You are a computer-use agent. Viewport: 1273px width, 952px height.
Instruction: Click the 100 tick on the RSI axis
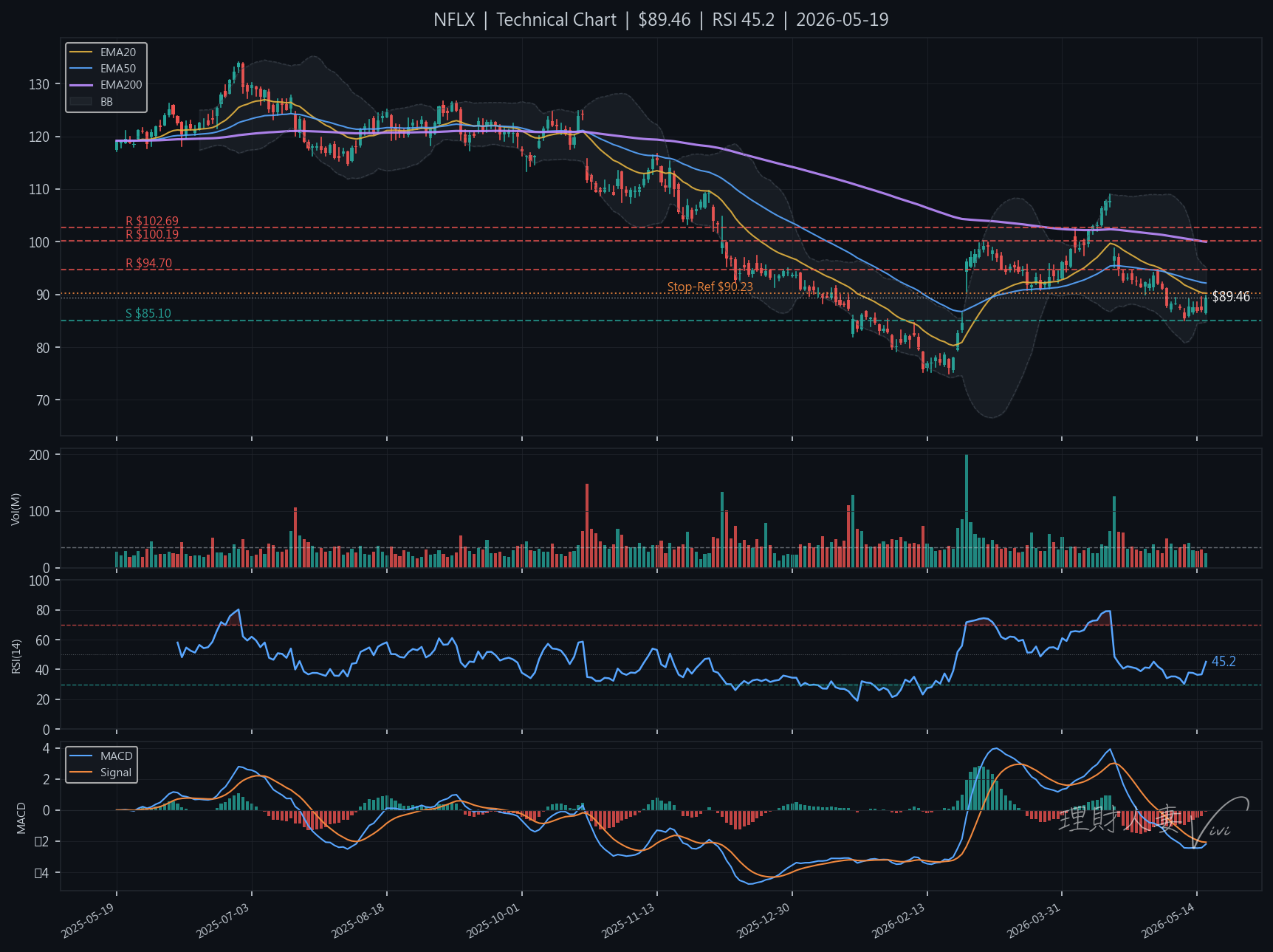coord(39,581)
